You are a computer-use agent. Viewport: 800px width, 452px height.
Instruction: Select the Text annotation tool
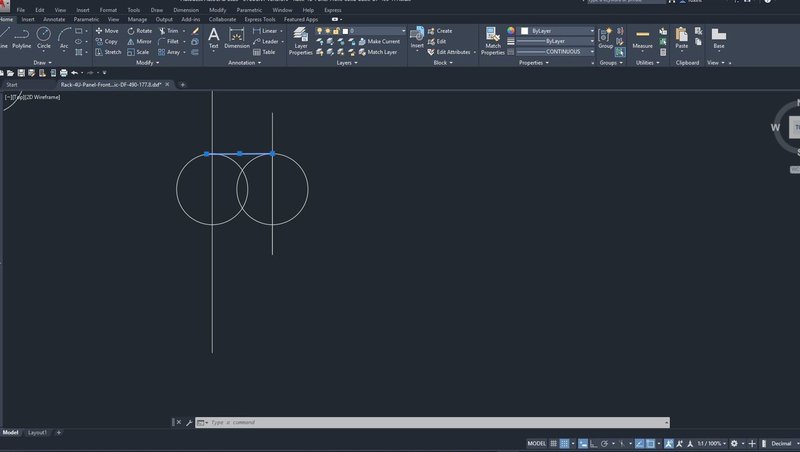[214, 38]
